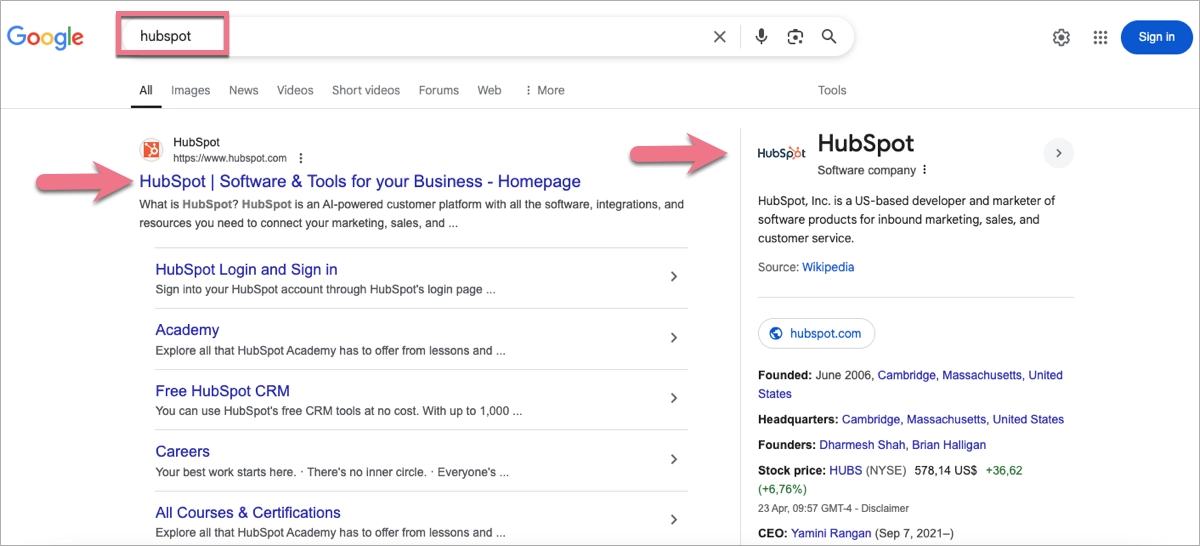The height and width of the screenshot is (546, 1200).
Task: Open the Google apps grid icon
Action: (1100, 37)
